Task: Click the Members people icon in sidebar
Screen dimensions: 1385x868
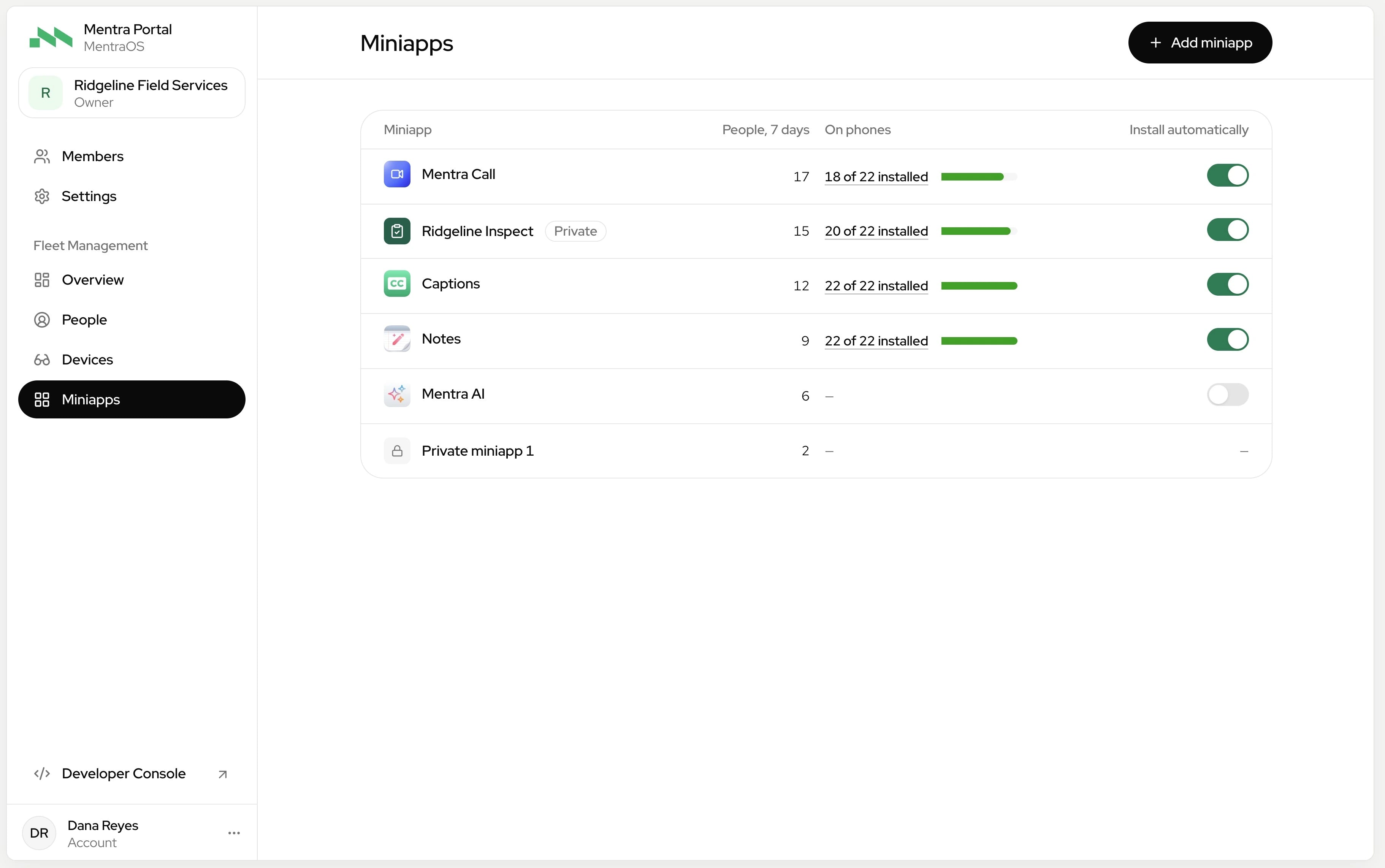Action: pos(42,156)
